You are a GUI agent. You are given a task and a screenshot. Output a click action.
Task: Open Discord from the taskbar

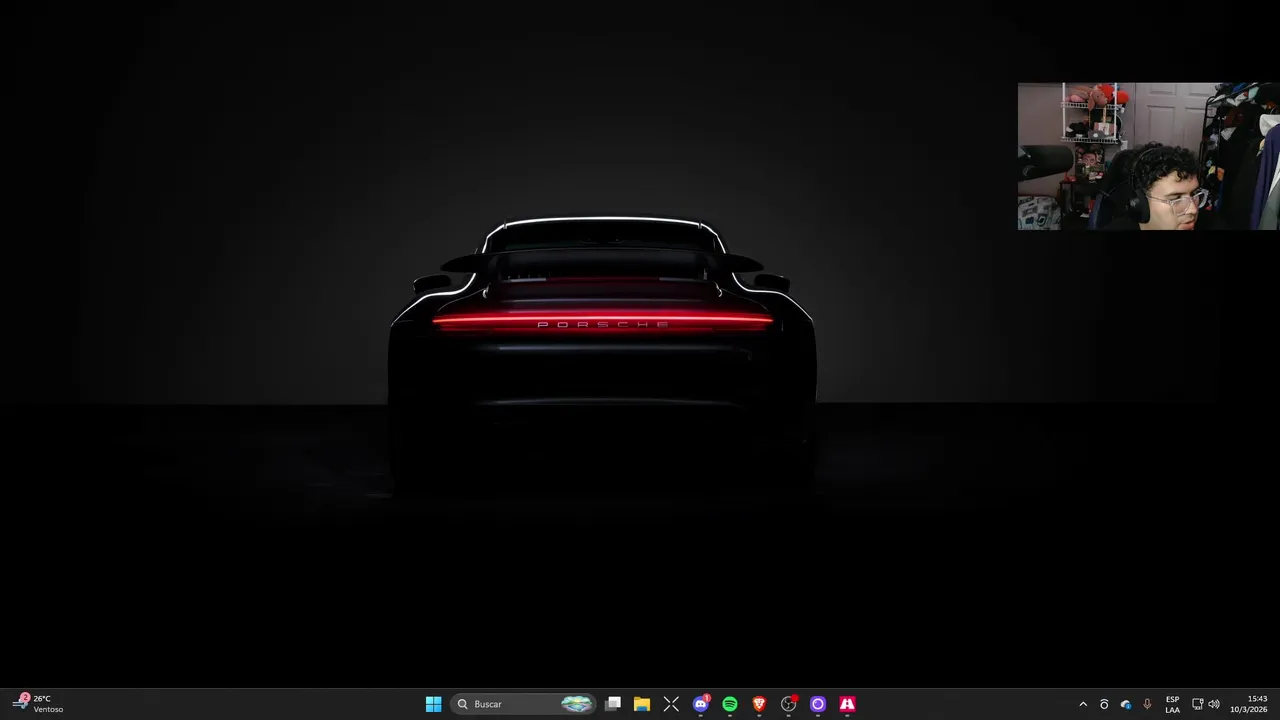pyautogui.click(x=701, y=704)
